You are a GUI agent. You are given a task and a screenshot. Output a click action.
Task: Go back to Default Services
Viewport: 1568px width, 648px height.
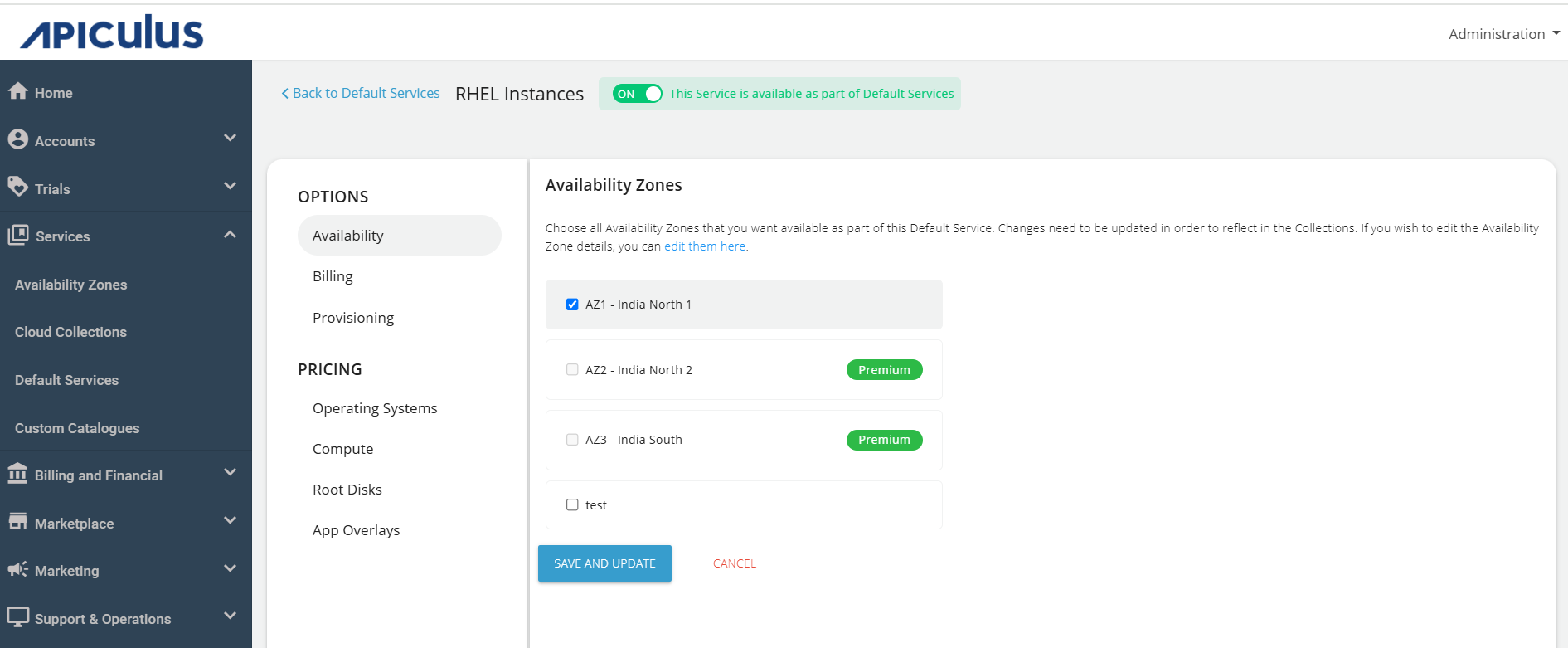point(361,93)
